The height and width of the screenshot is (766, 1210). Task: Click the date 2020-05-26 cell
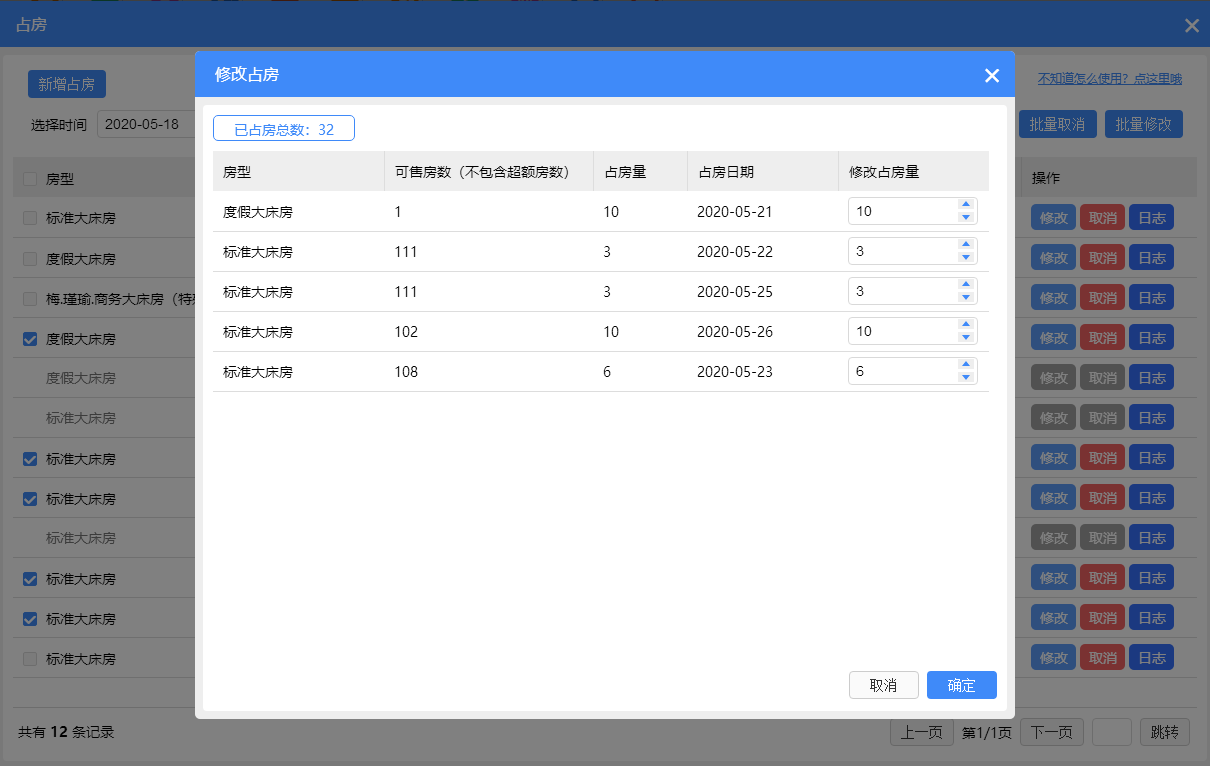pos(735,332)
